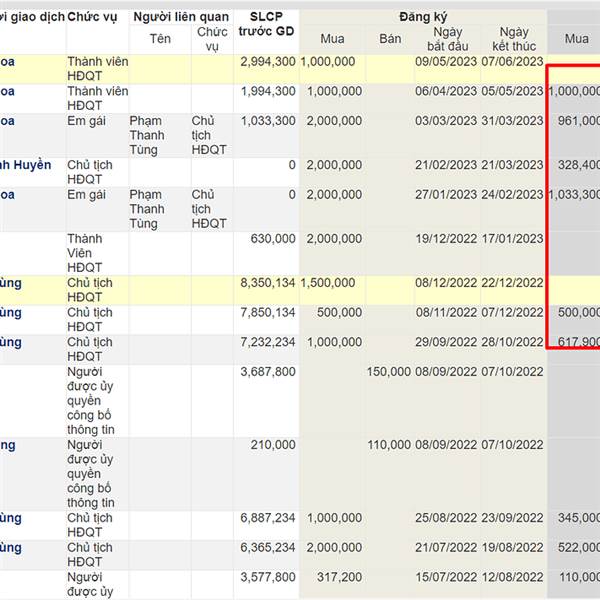Viewport: 600px width, 600px height.
Task: Select registered buy amount 317,200
Action: [339, 577]
